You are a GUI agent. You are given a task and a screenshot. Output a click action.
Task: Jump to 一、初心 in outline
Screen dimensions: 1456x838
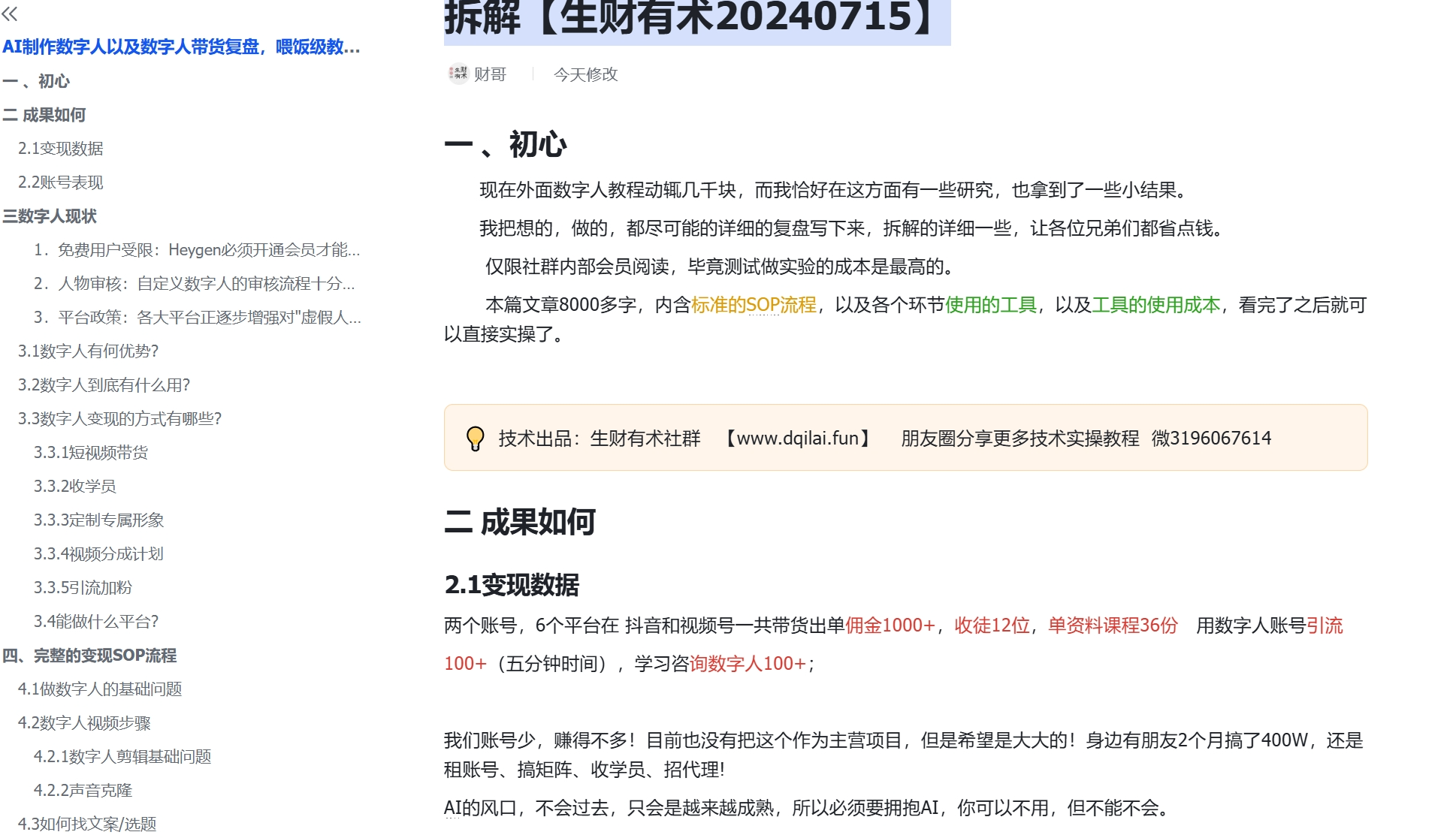click(x=36, y=81)
